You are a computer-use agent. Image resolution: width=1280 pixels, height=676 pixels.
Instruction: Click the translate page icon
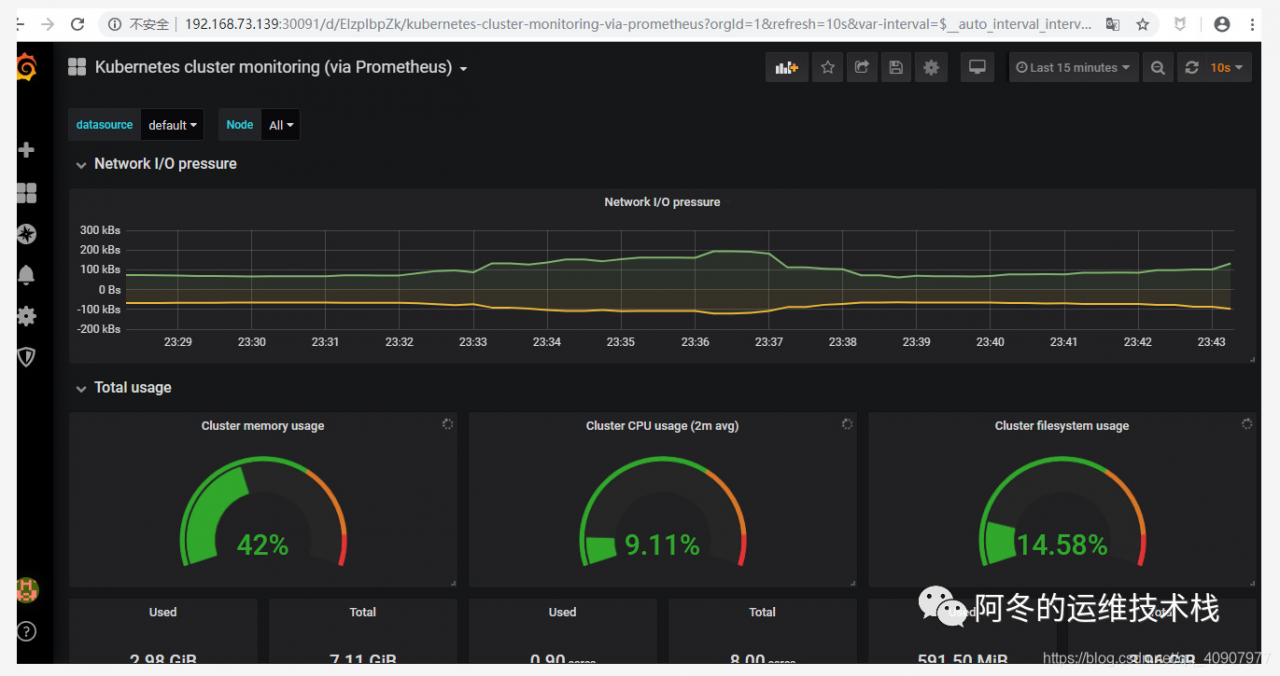click(1113, 24)
